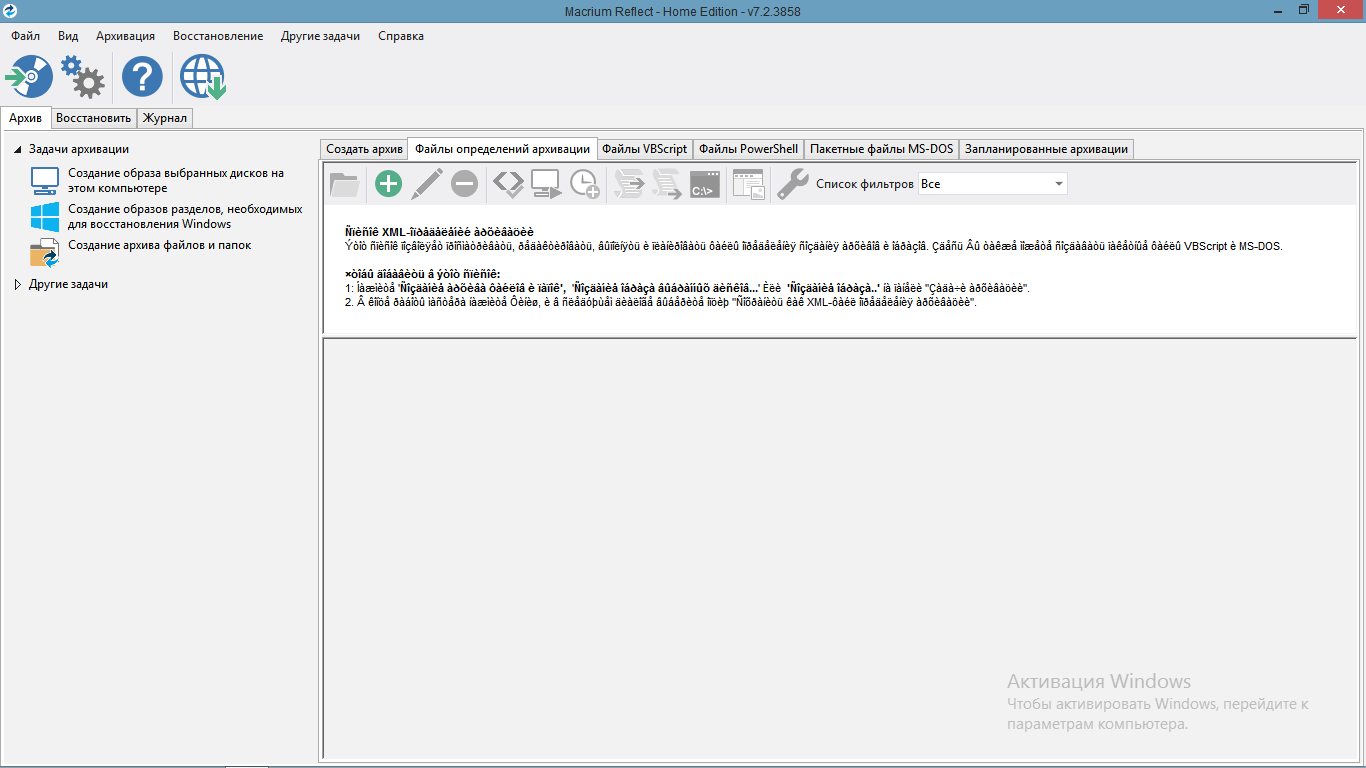
Task: Select Создание архива файлов и папок
Action: pos(159,245)
